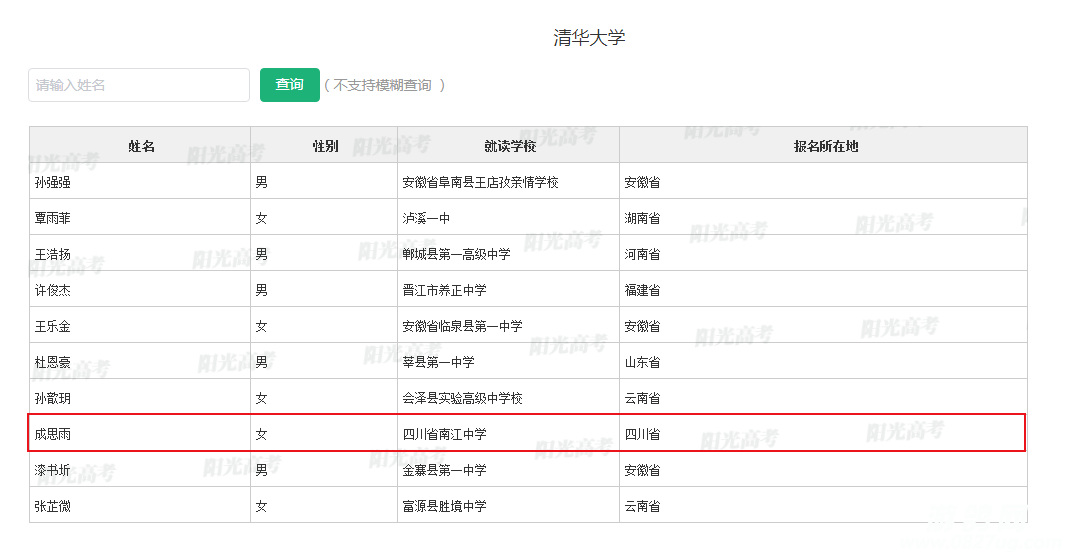
Task: Select the name 王乐金
Action: pyautogui.click(x=52, y=327)
